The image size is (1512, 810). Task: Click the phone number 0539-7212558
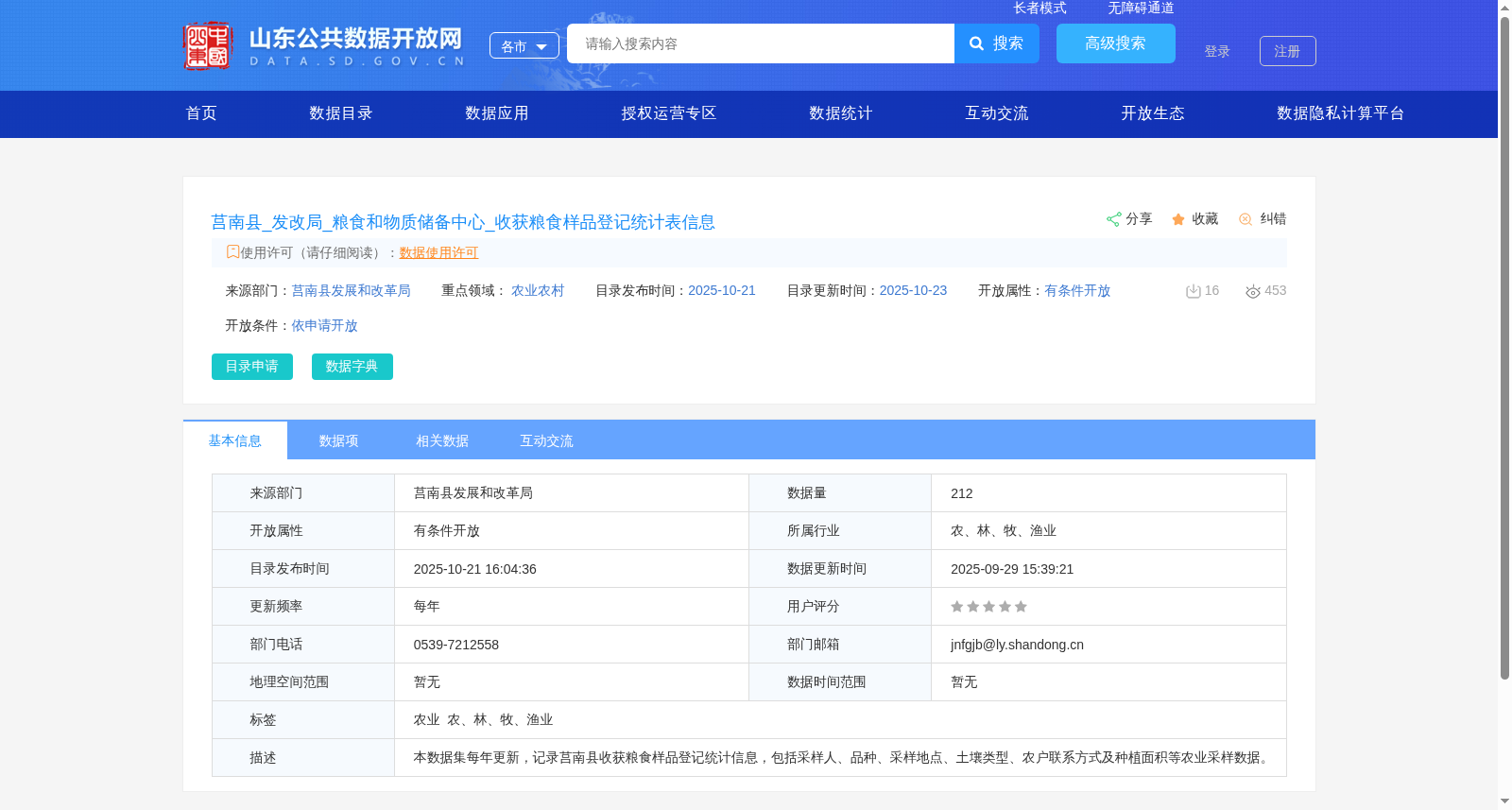coord(456,645)
